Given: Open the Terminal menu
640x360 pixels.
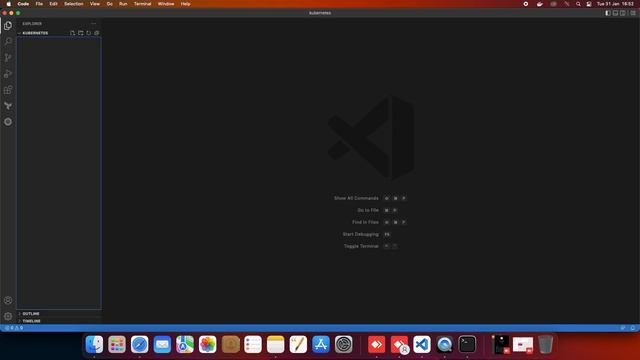Looking at the screenshot, I should coord(142,4).
